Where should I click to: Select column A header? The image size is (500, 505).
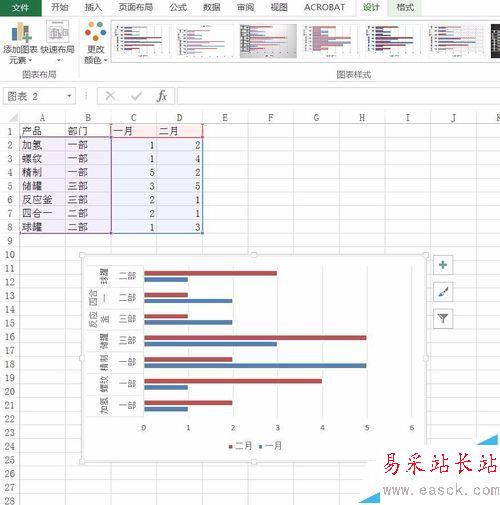(42, 118)
